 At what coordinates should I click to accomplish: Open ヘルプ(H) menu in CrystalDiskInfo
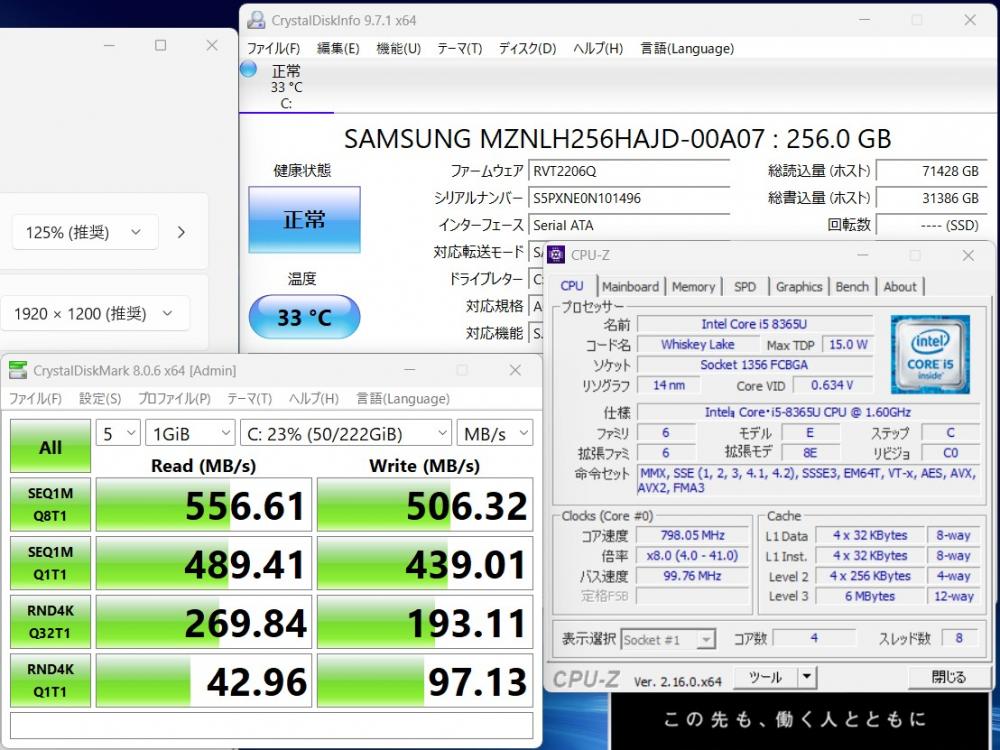click(x=598, y=48)
